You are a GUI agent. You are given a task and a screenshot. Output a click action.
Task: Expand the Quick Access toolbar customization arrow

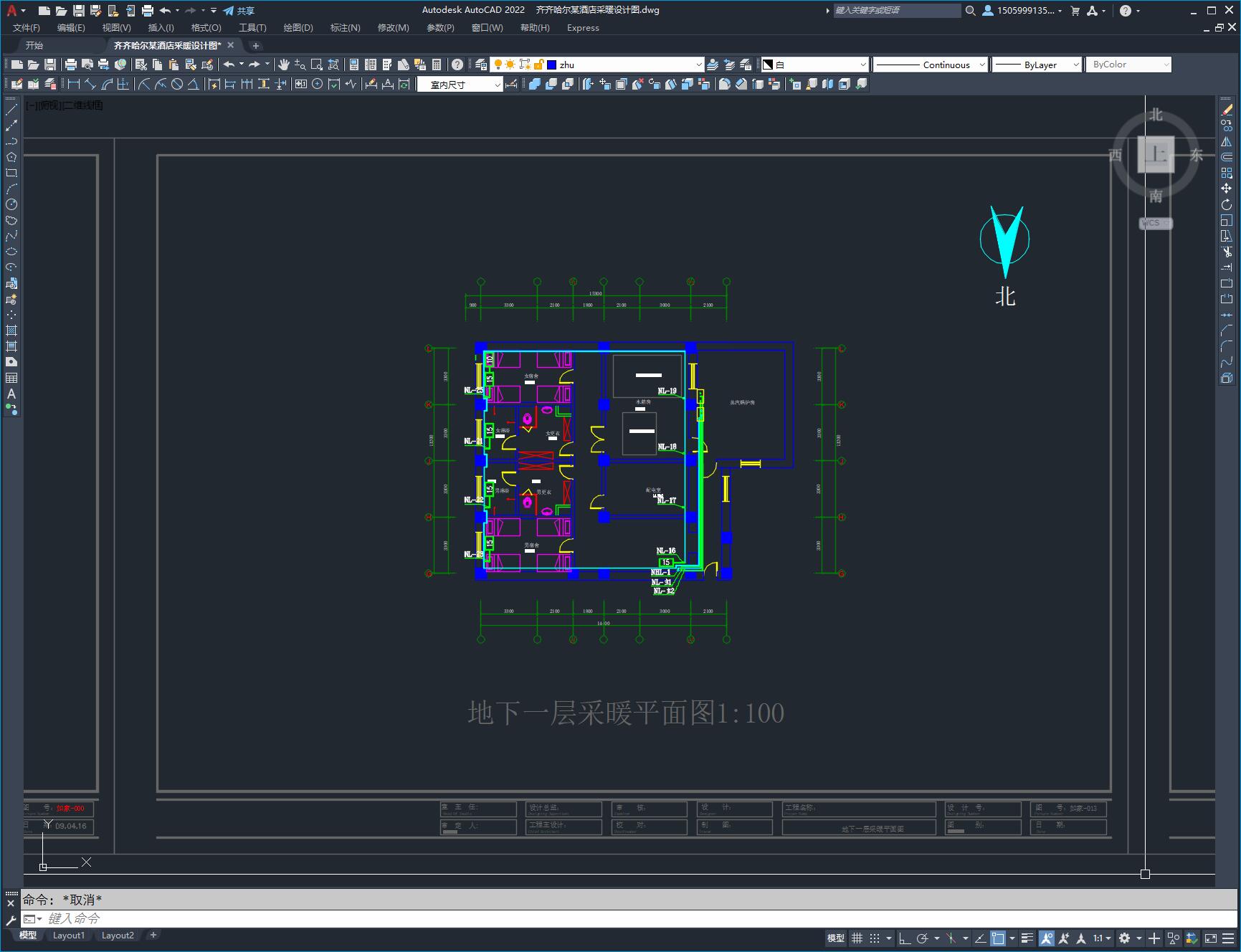pos(214,11)
